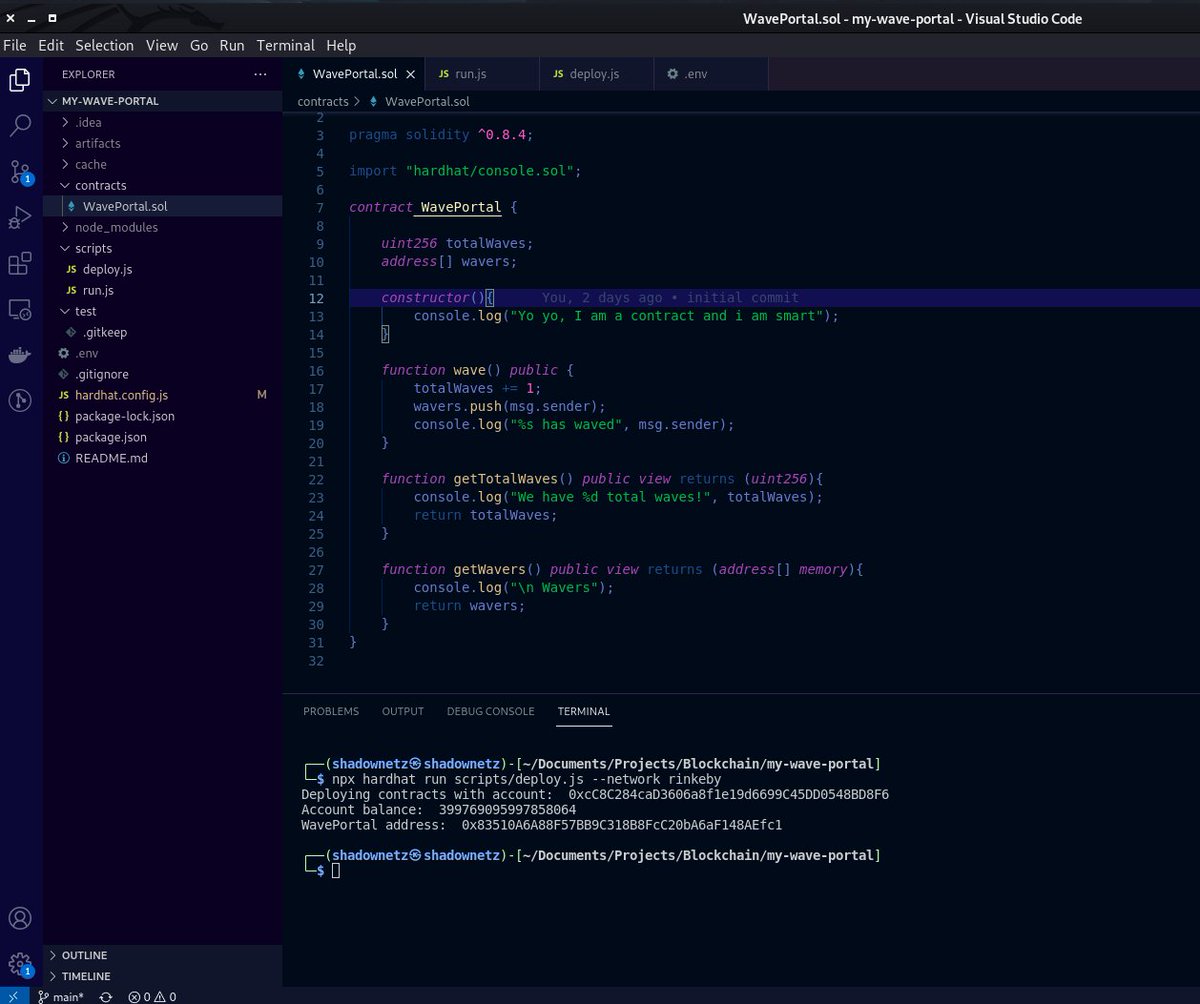1200x1004 pixels.
Task: Click the synchronize changes icon in status bar
Action: (105, 997)
